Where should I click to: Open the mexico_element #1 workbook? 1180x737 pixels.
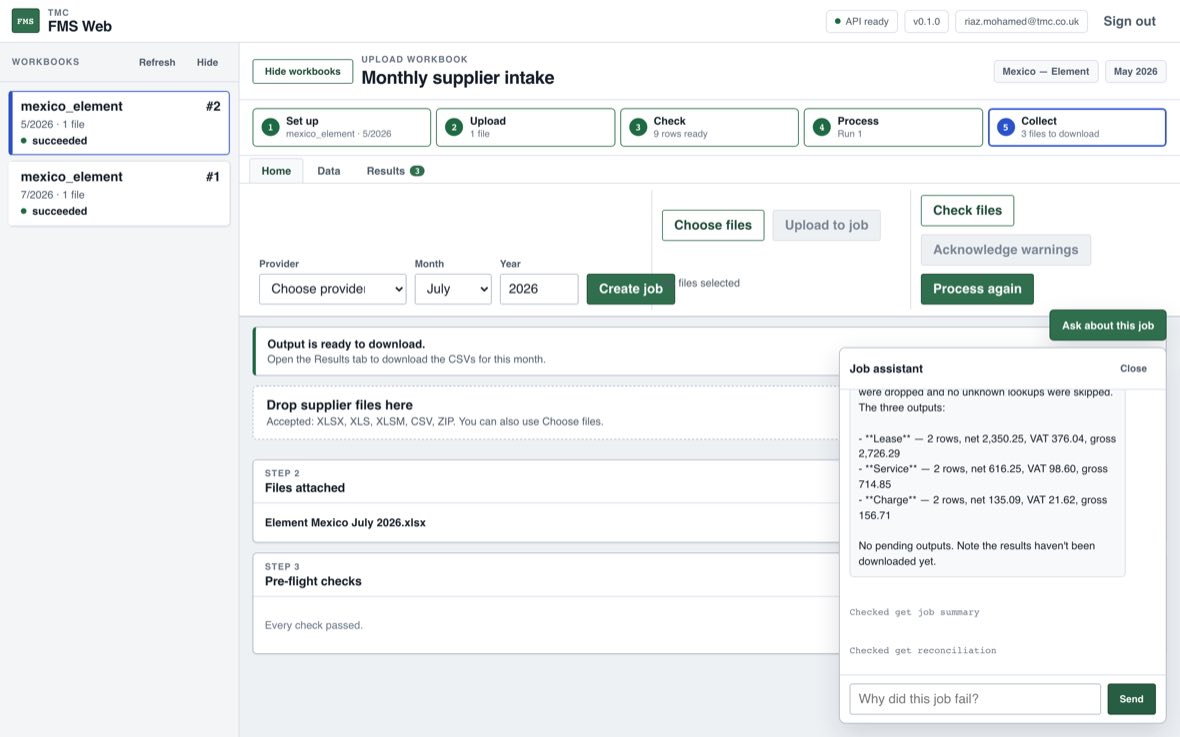(x=119, y=193)
